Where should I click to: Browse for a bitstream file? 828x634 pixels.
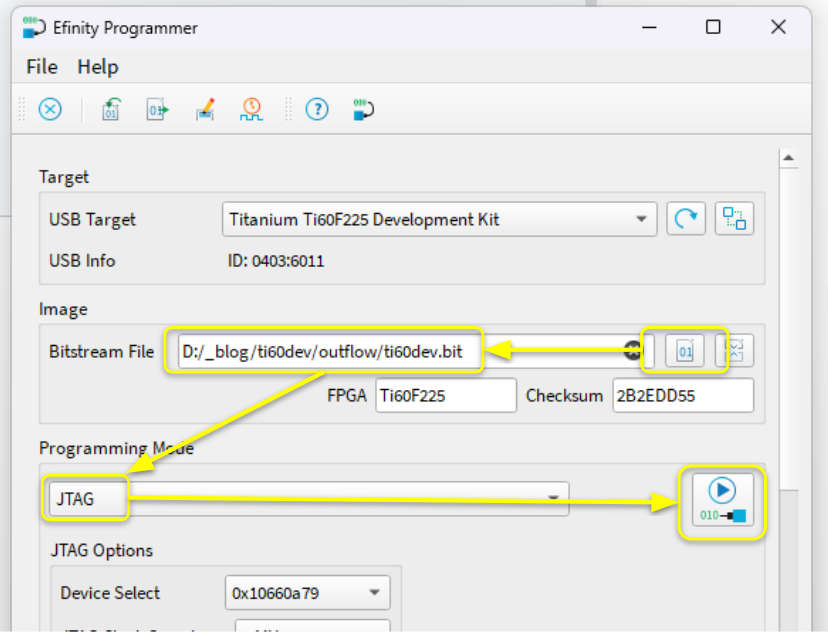[x=684, y=351]
